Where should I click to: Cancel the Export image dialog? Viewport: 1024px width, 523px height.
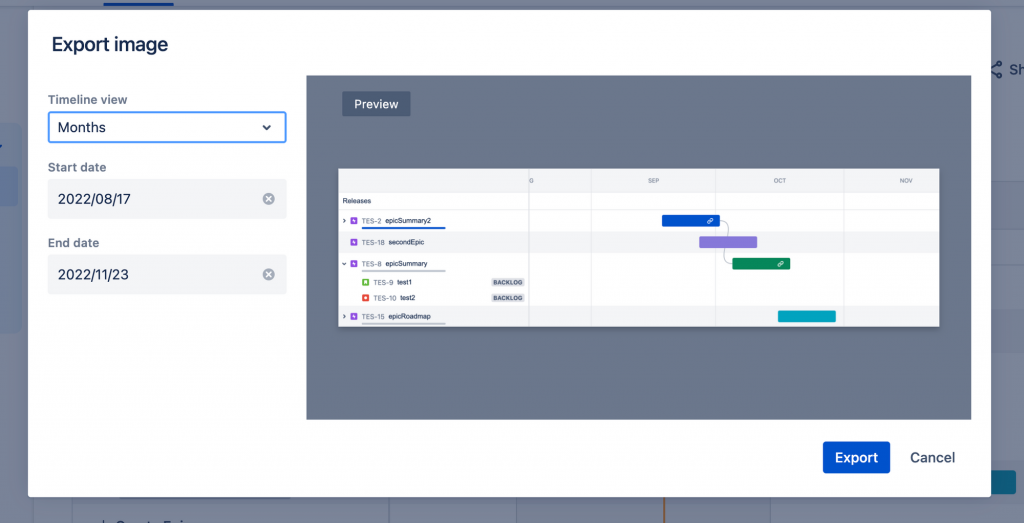click(933, 458)
